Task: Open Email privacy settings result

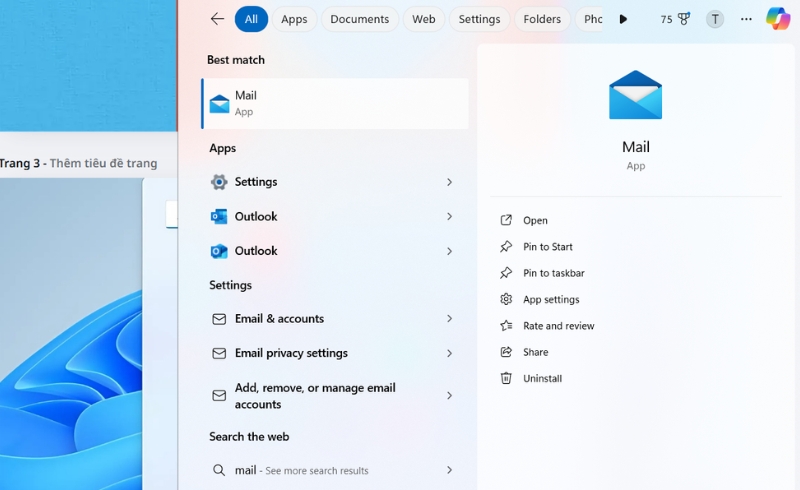Action: [335, 353]
